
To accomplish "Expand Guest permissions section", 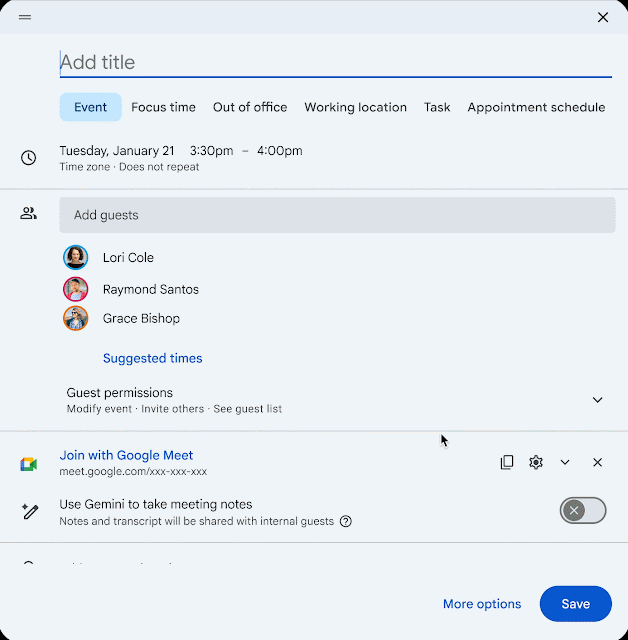I will [x=597, y=400].
